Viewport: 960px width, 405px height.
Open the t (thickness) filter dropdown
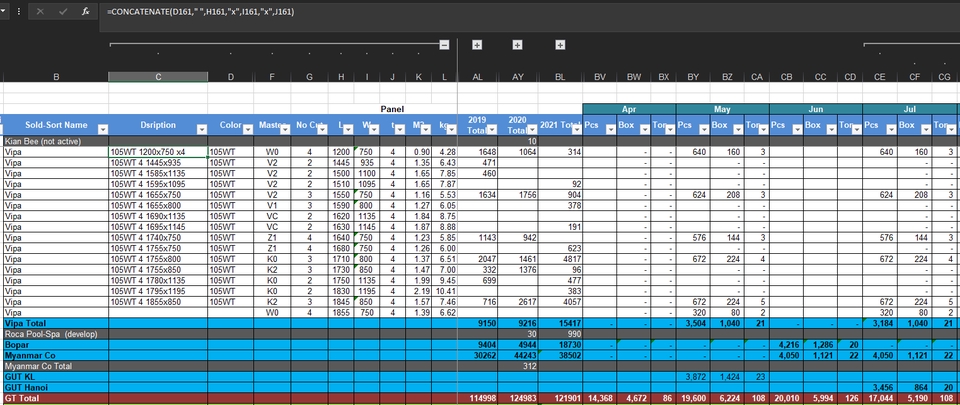400,129
